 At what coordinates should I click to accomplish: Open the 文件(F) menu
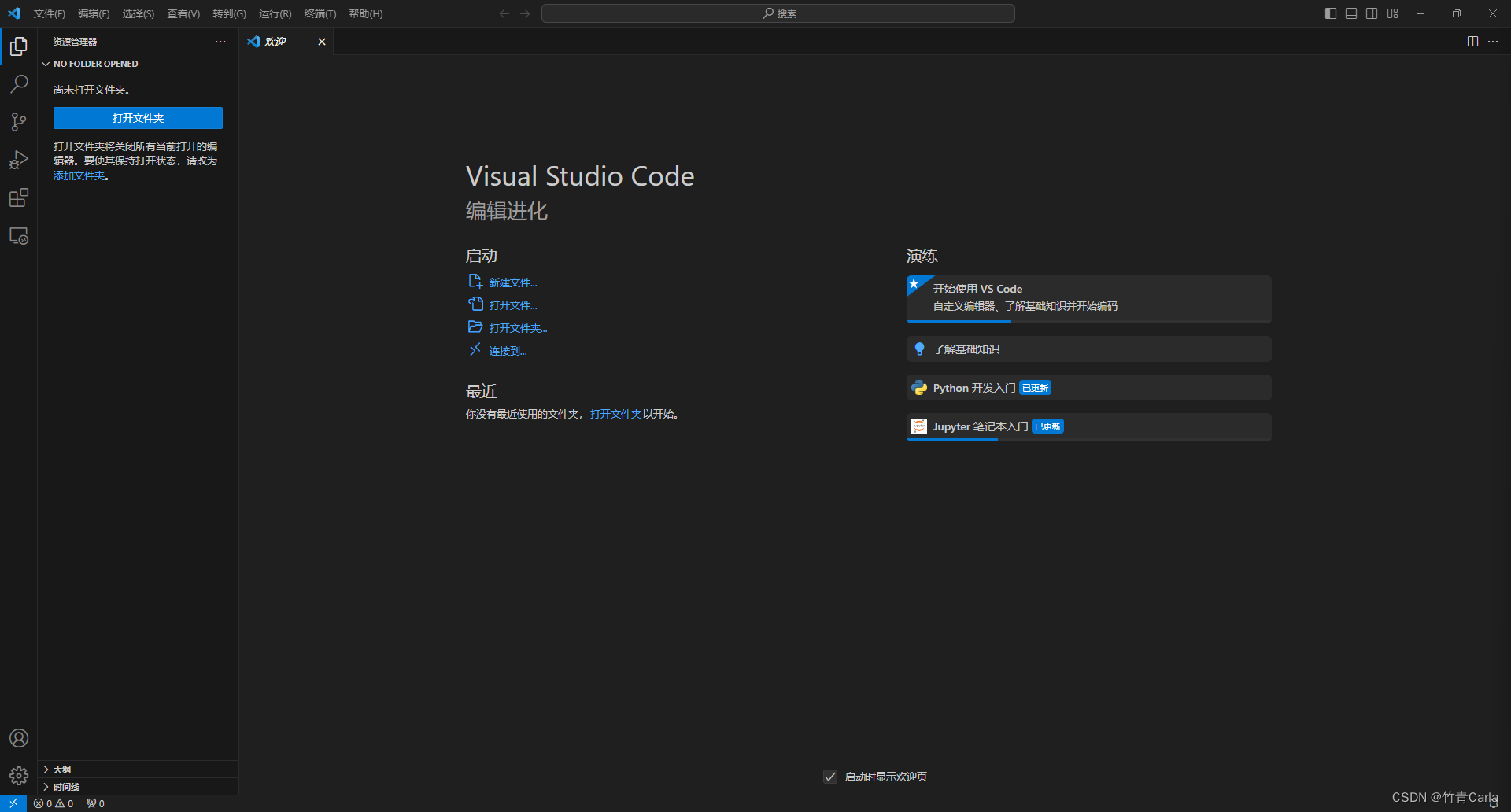coord(50,13)
